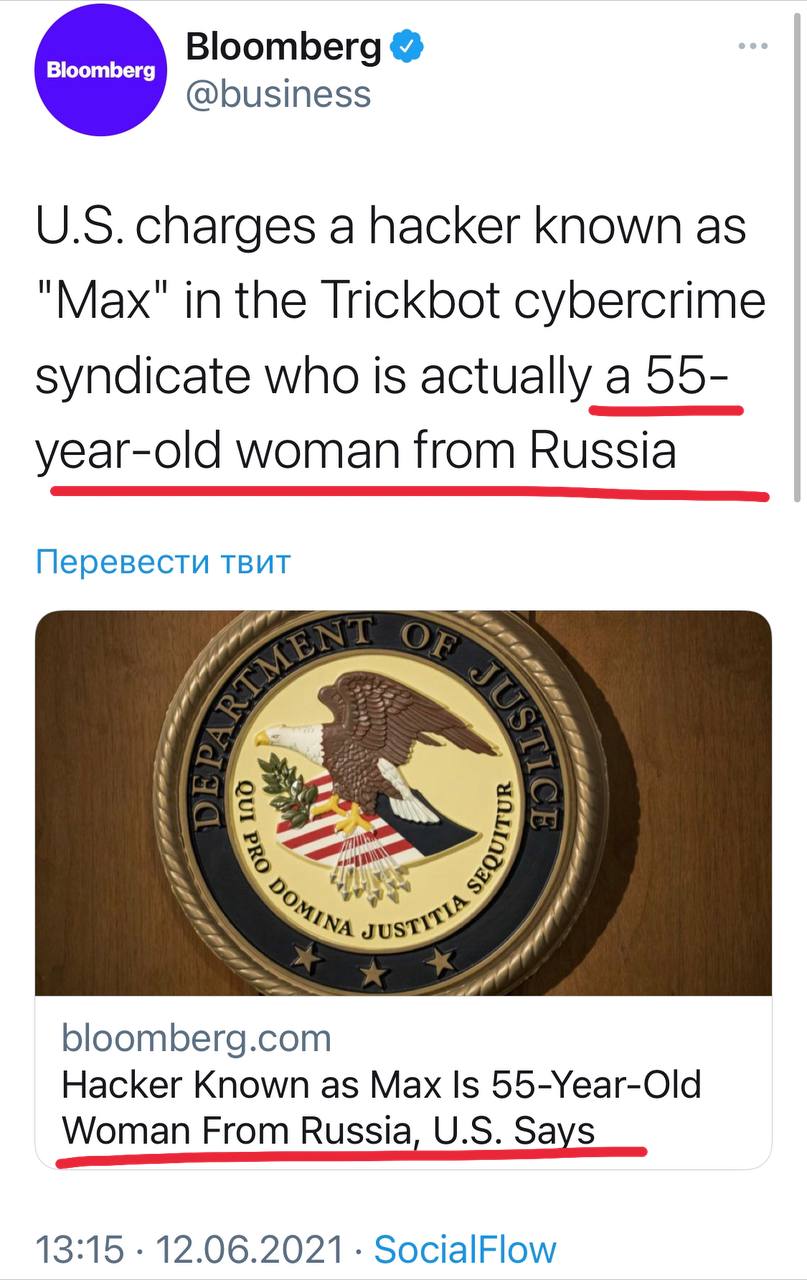The image size is (807, 1280).
Task: Click 'Woman From Russia, U.S. Says' headline line
Action: (328, 1130)
